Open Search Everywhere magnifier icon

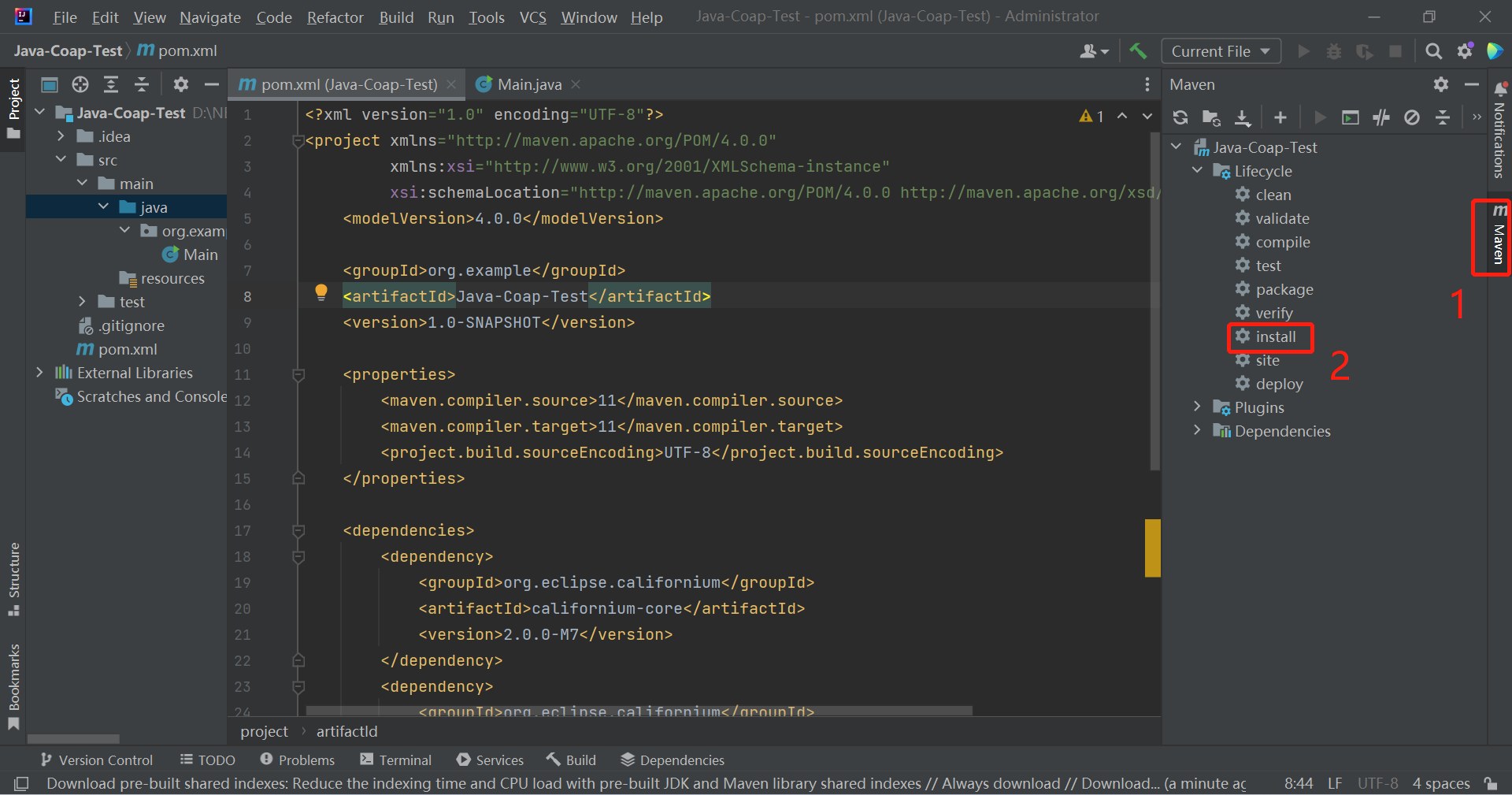point(1433,51)
